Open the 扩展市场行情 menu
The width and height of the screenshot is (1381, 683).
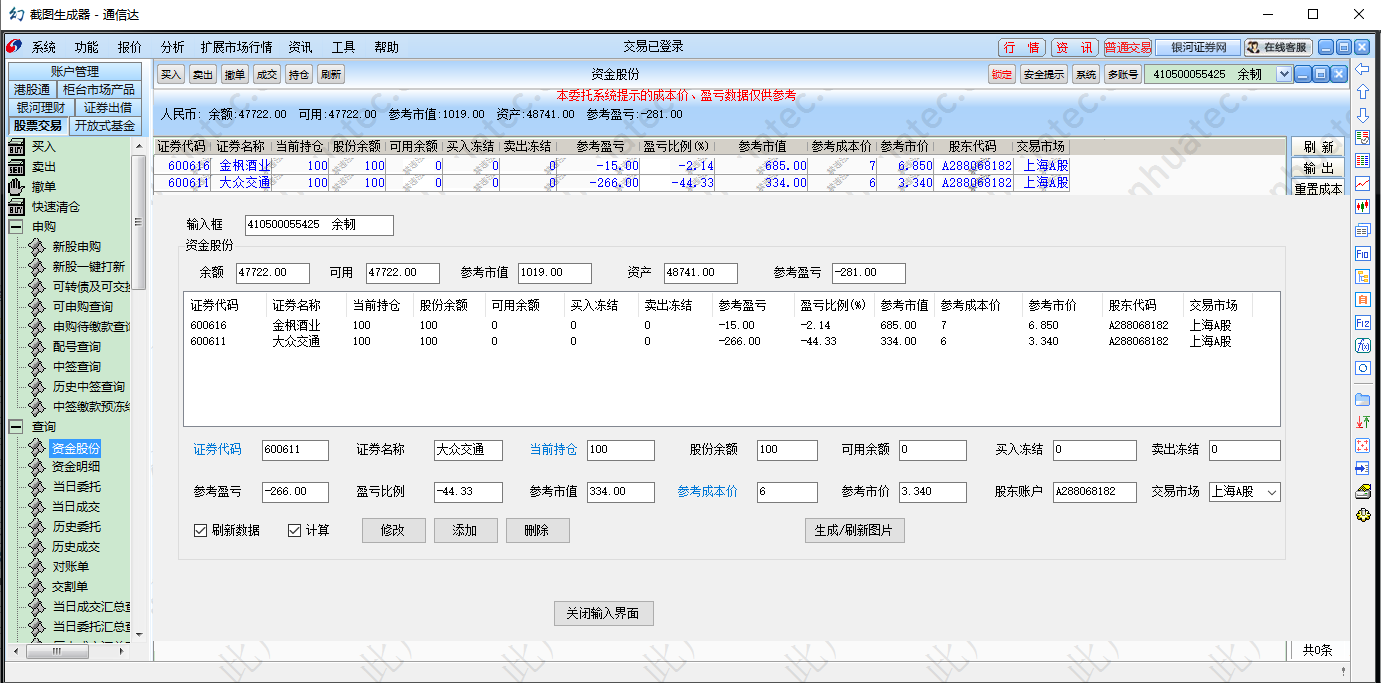point(236,47)
